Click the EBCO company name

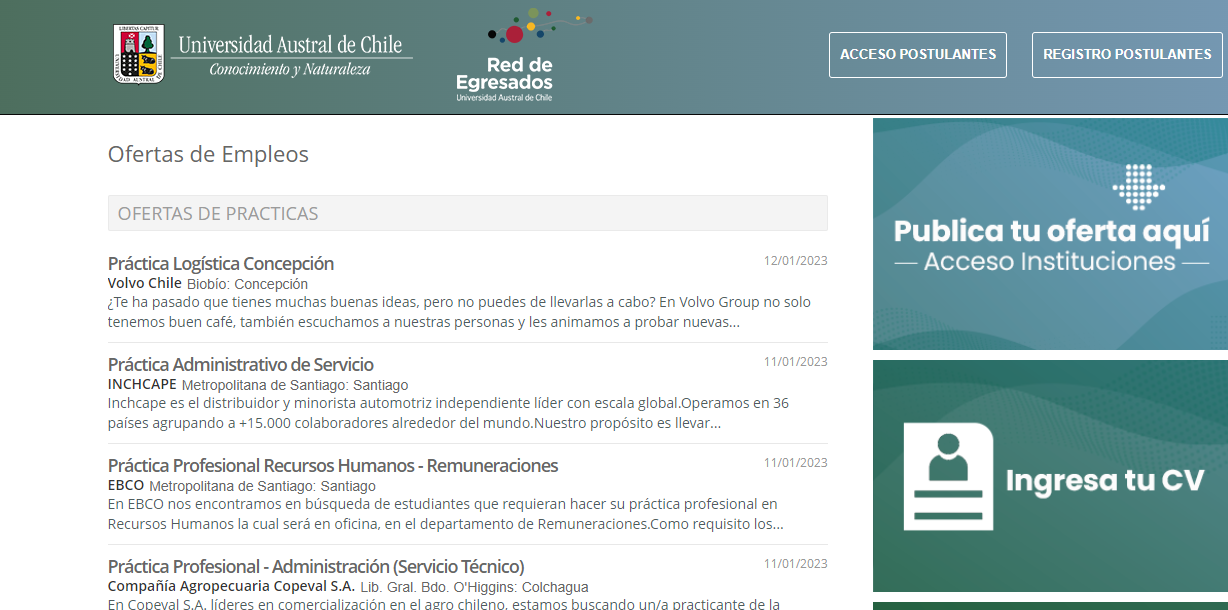[x=126, y=485]
